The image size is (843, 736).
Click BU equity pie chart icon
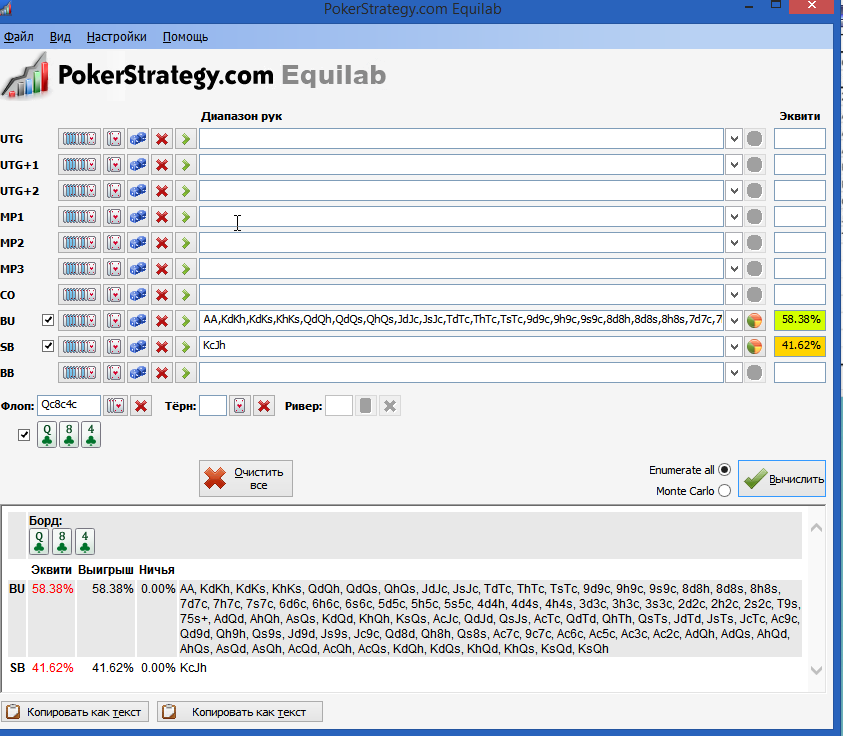coord(754,321)
